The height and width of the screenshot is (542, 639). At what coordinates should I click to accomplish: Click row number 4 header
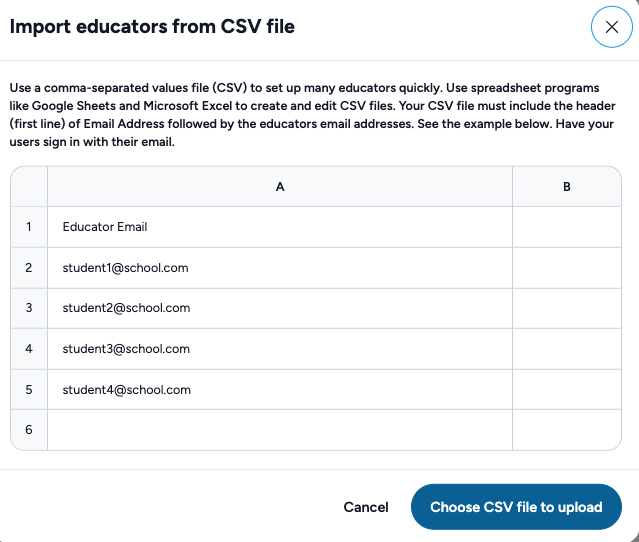tap(29, 349)
